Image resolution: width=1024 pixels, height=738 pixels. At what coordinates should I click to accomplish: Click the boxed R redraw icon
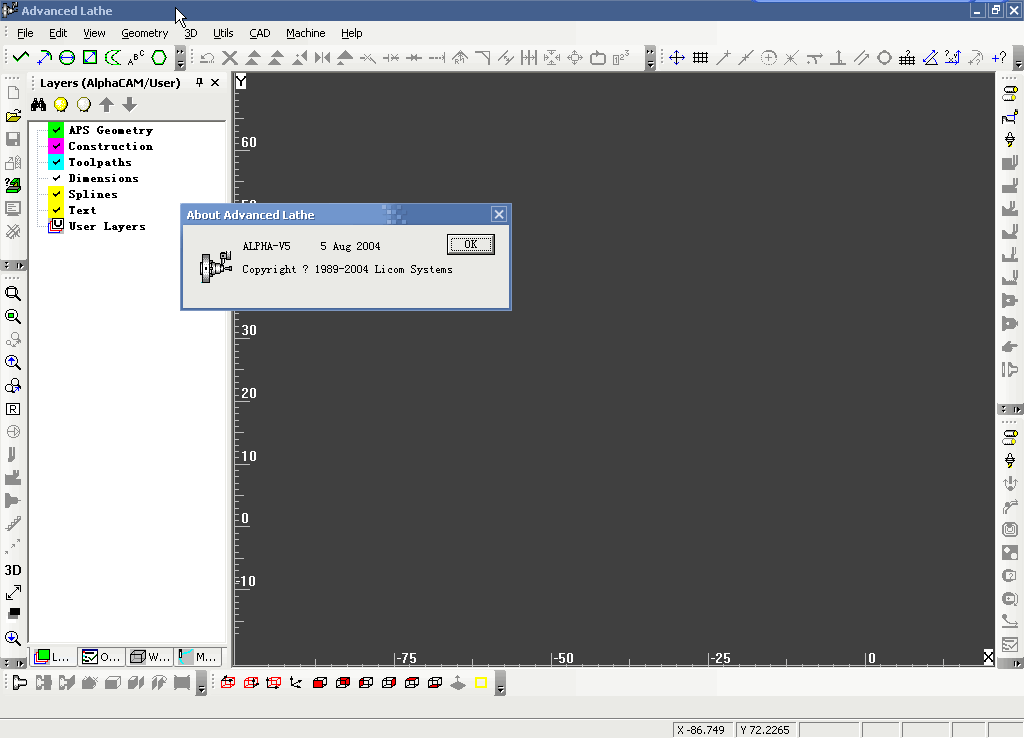point(13,409)
